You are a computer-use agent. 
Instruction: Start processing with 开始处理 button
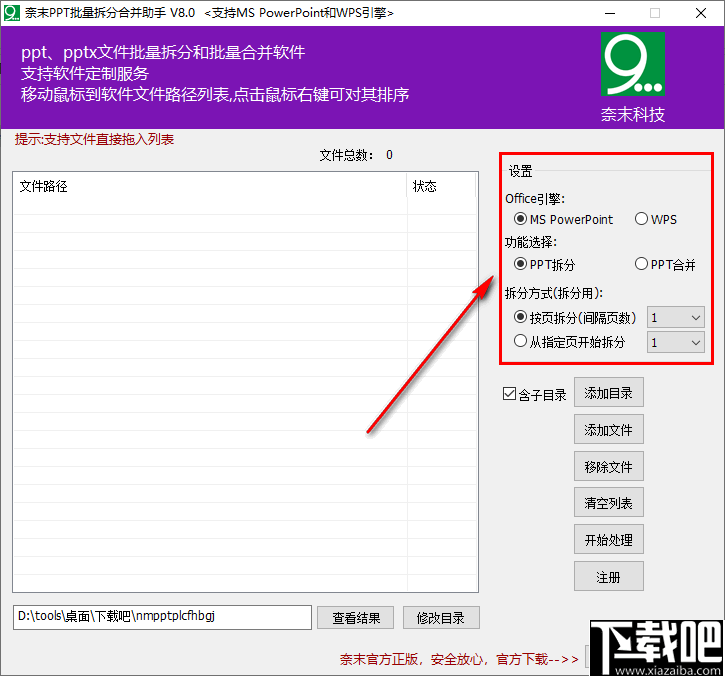point(608,540)
